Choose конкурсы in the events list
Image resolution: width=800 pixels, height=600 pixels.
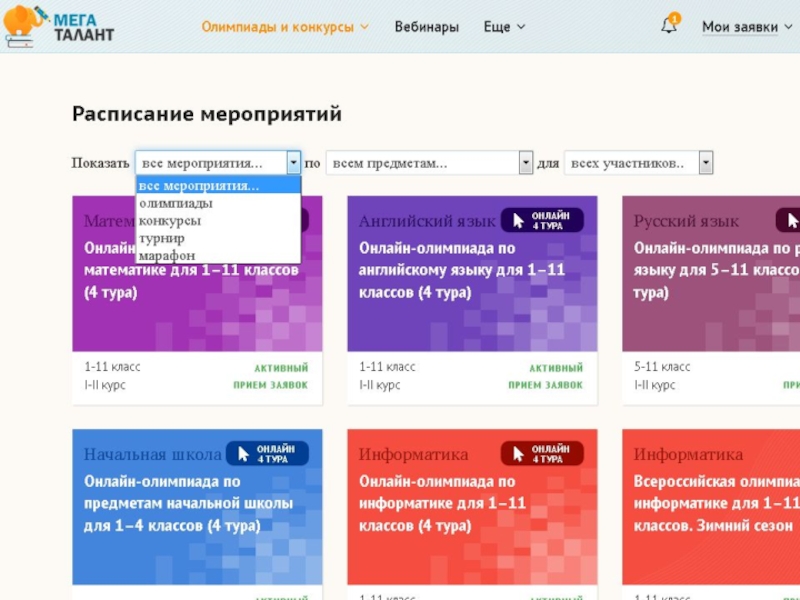tap(170, 221)
